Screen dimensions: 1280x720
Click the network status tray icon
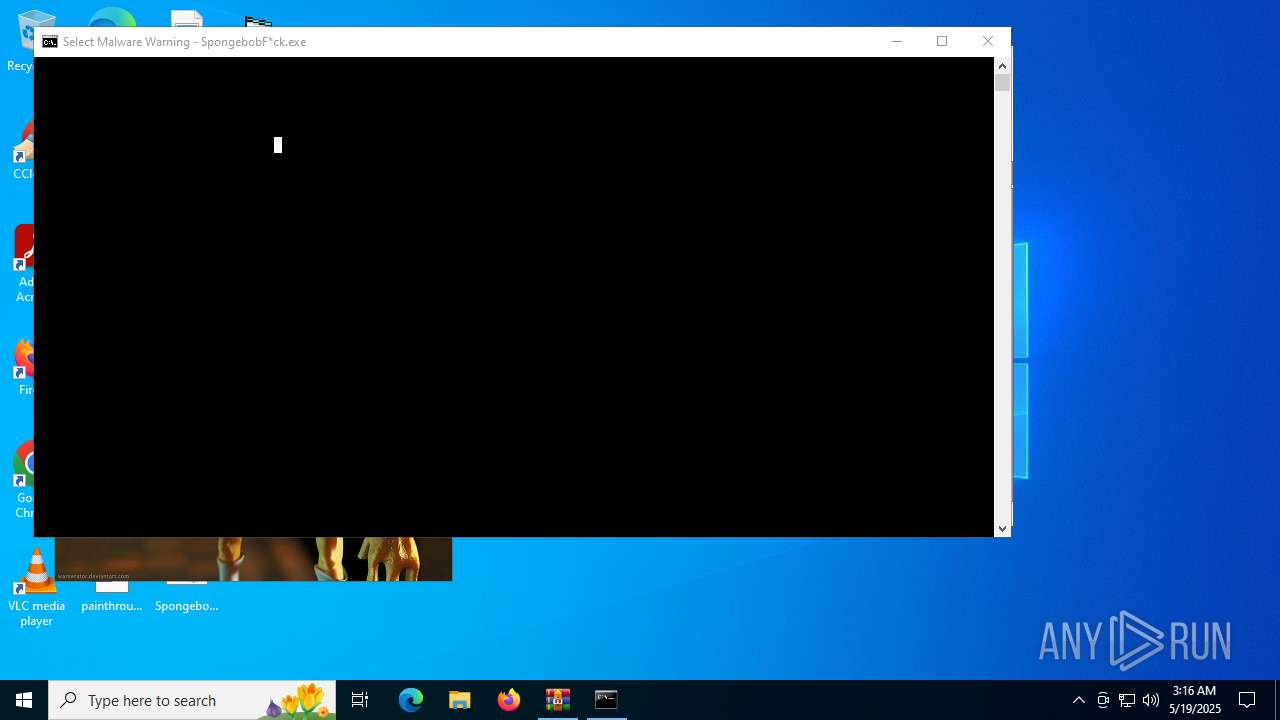[1127, 700]
